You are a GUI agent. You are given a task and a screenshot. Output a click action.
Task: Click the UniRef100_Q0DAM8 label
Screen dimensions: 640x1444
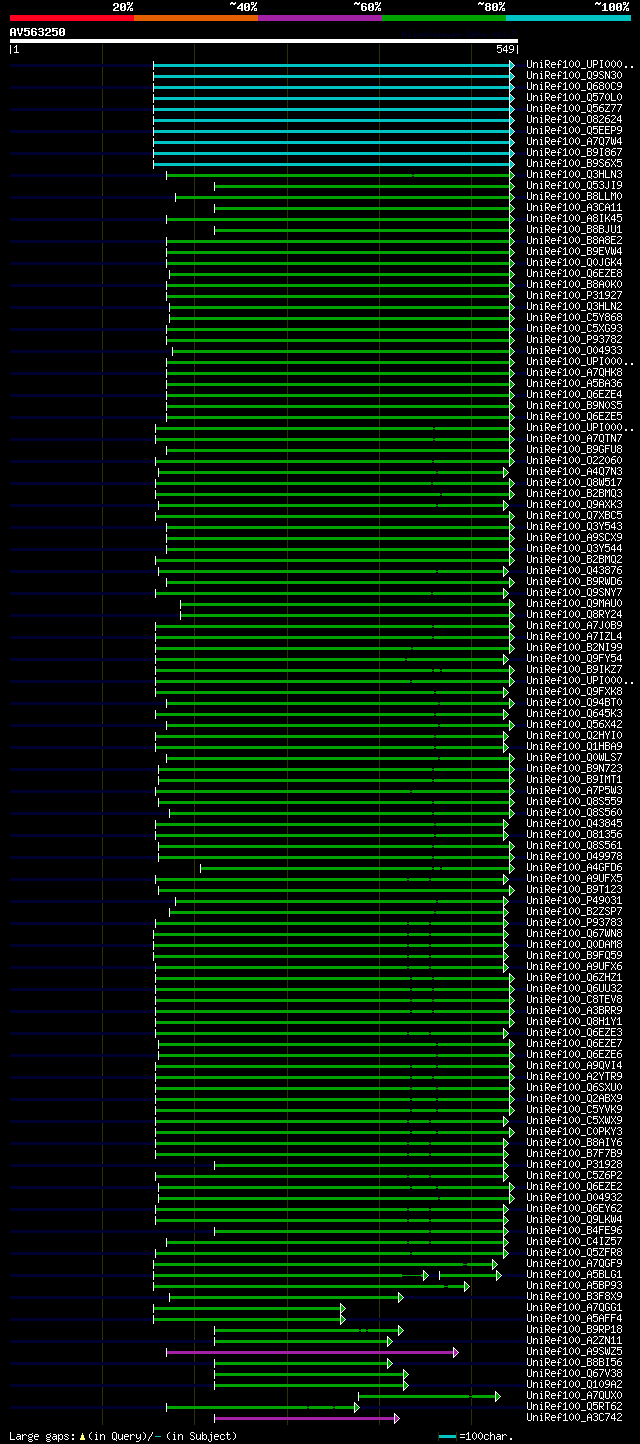point(574,944)
